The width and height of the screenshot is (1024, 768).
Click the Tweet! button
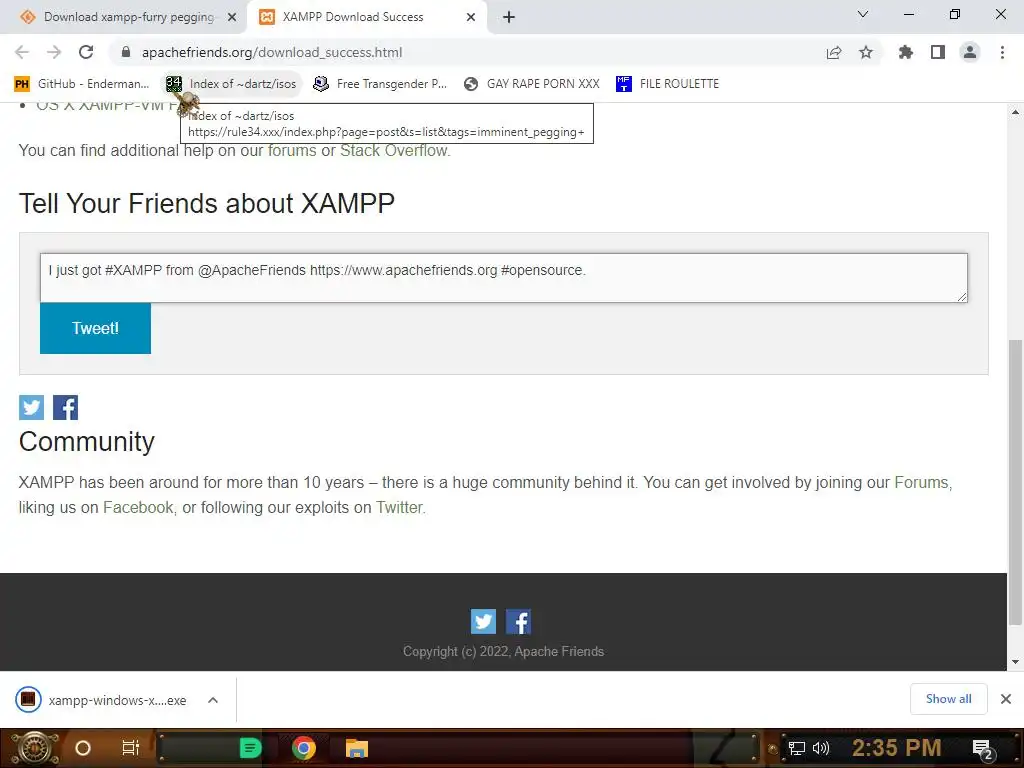click(95, 328)
